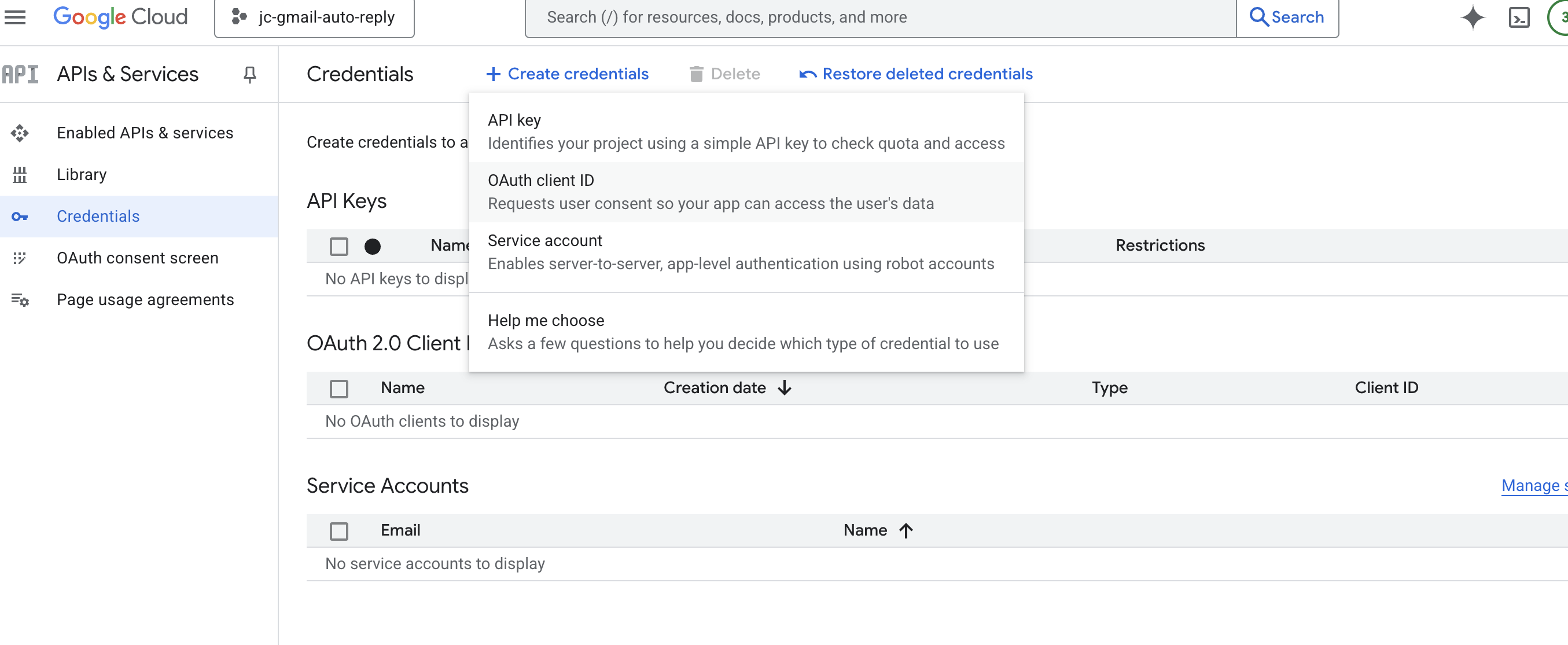Activate the Cloud Shell terminal icon

click(x=1519, y=17)
